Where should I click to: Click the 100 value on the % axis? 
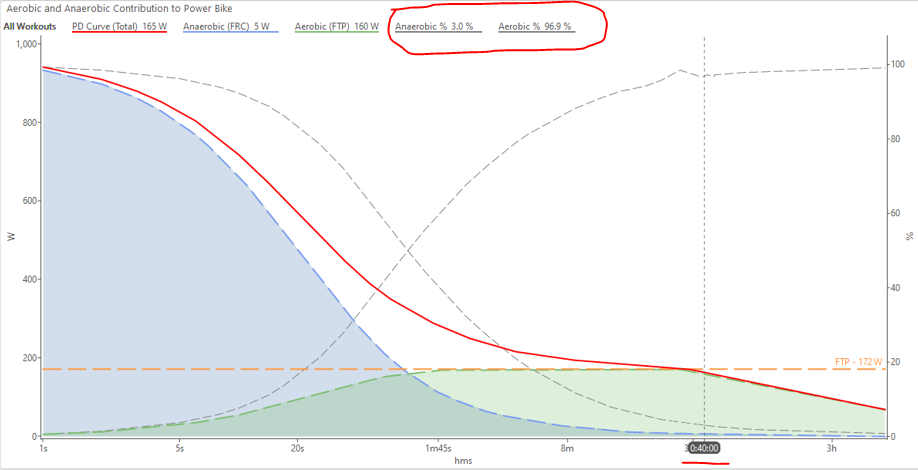tap(896, 64)
